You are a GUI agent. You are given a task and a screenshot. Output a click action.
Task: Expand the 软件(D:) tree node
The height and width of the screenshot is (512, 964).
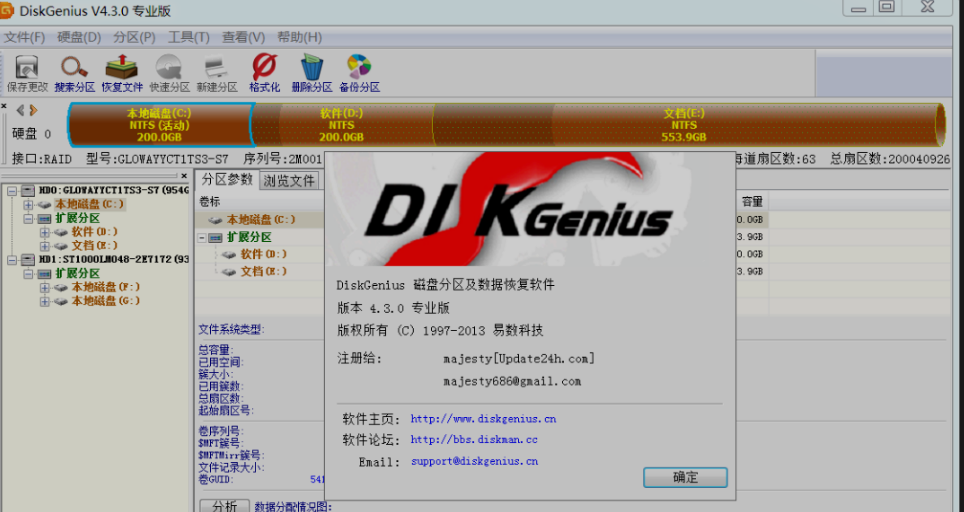click(x=44, y=232)
